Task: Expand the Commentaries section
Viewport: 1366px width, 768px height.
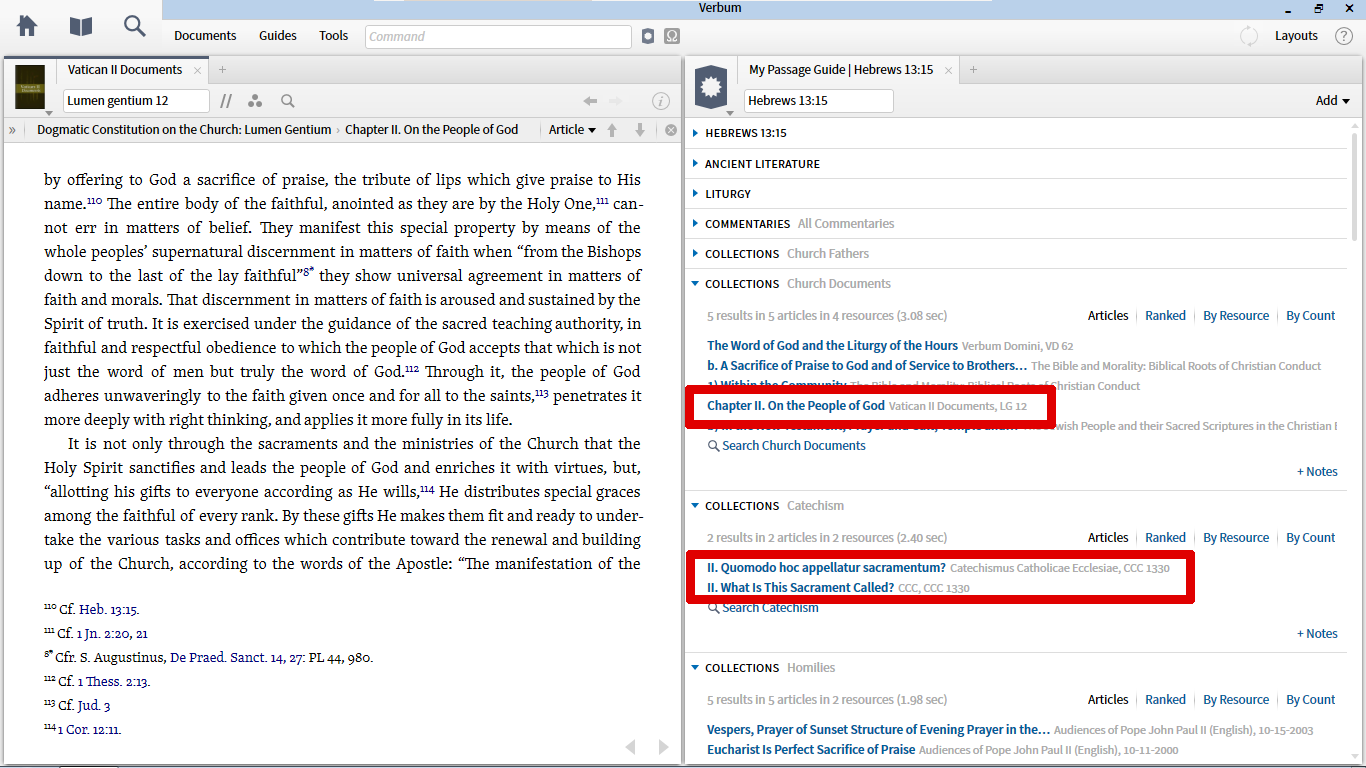Action: (x=695, y=223)
